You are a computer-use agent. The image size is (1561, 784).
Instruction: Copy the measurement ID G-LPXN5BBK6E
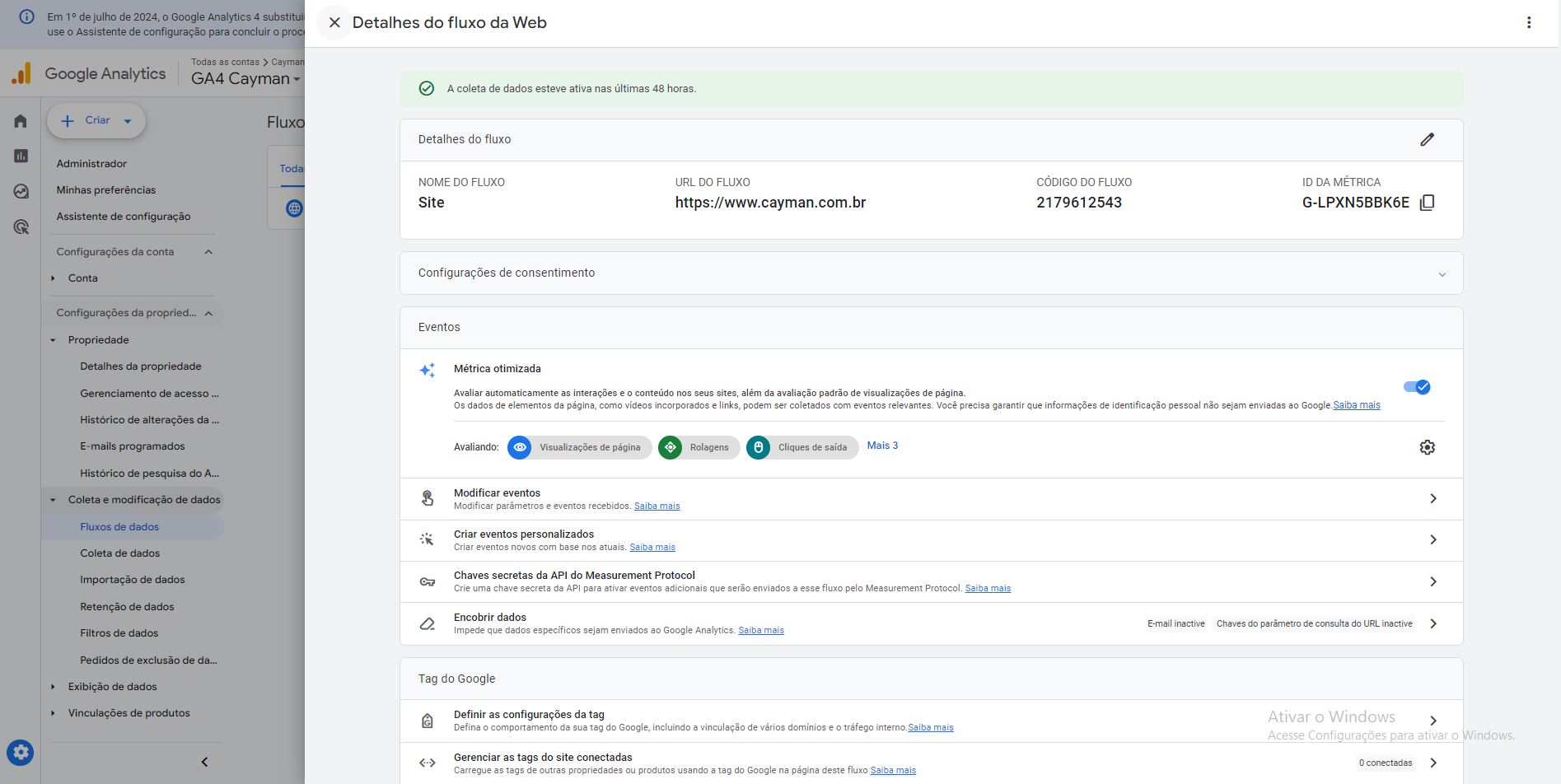click(x=1428, y=203)
